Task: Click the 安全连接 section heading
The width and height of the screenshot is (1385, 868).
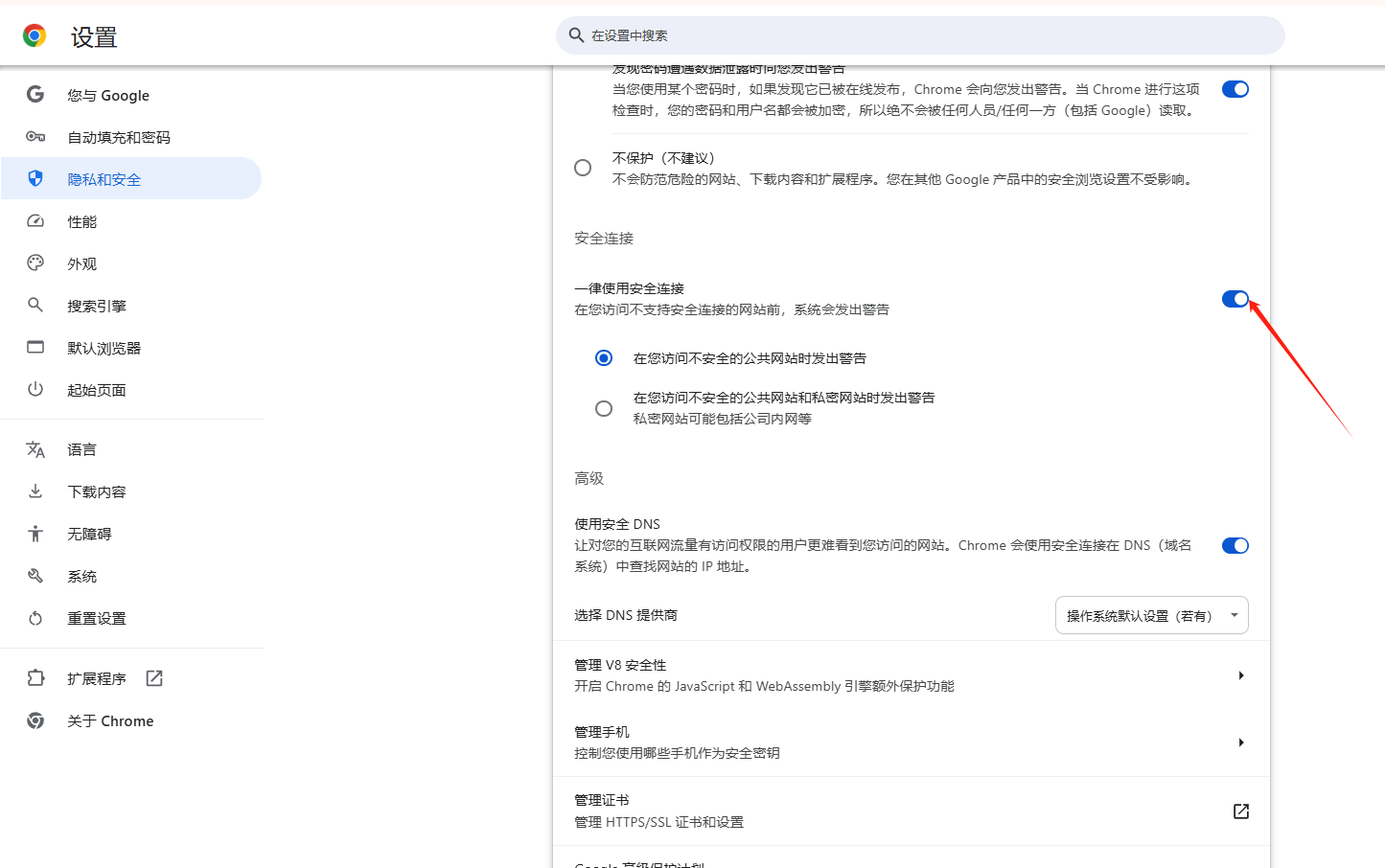Action: pyautogui.click(x=604, y=238)
